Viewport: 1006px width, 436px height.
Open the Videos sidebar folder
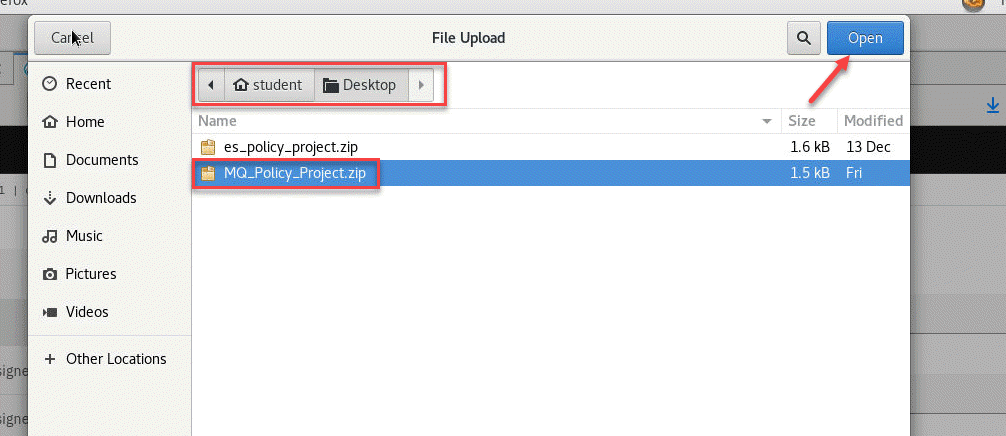tap(87, 312)
